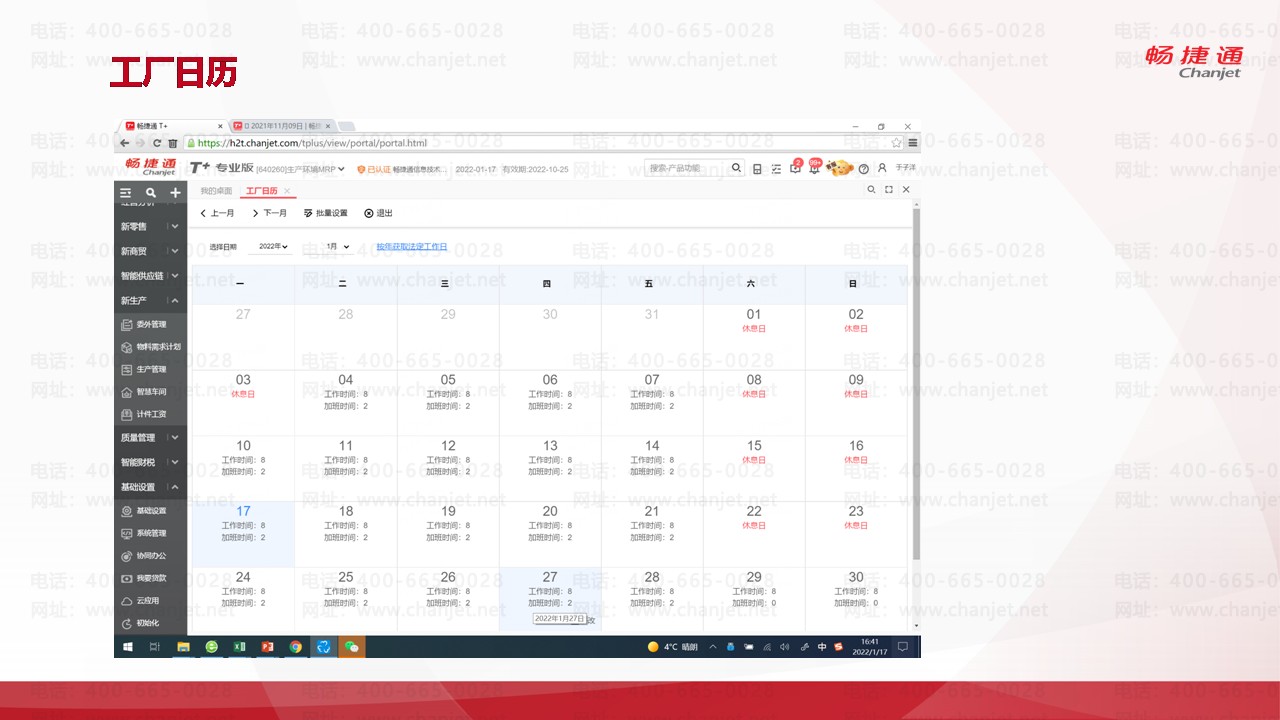1280x720 pixels.
Task: Click the tab bar search magnifier icon
Action: click(871, 189)
